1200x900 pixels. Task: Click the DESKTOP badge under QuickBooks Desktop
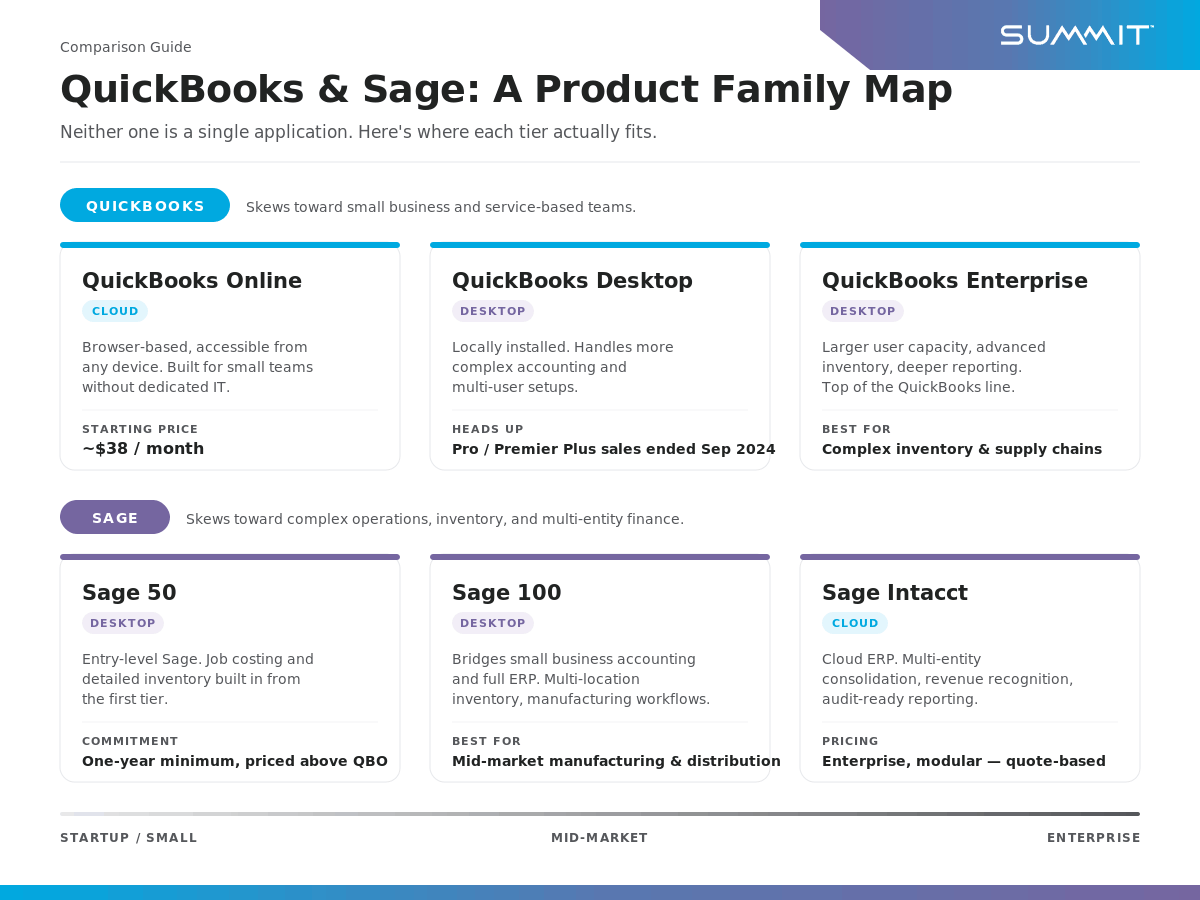tap(493, 311)
